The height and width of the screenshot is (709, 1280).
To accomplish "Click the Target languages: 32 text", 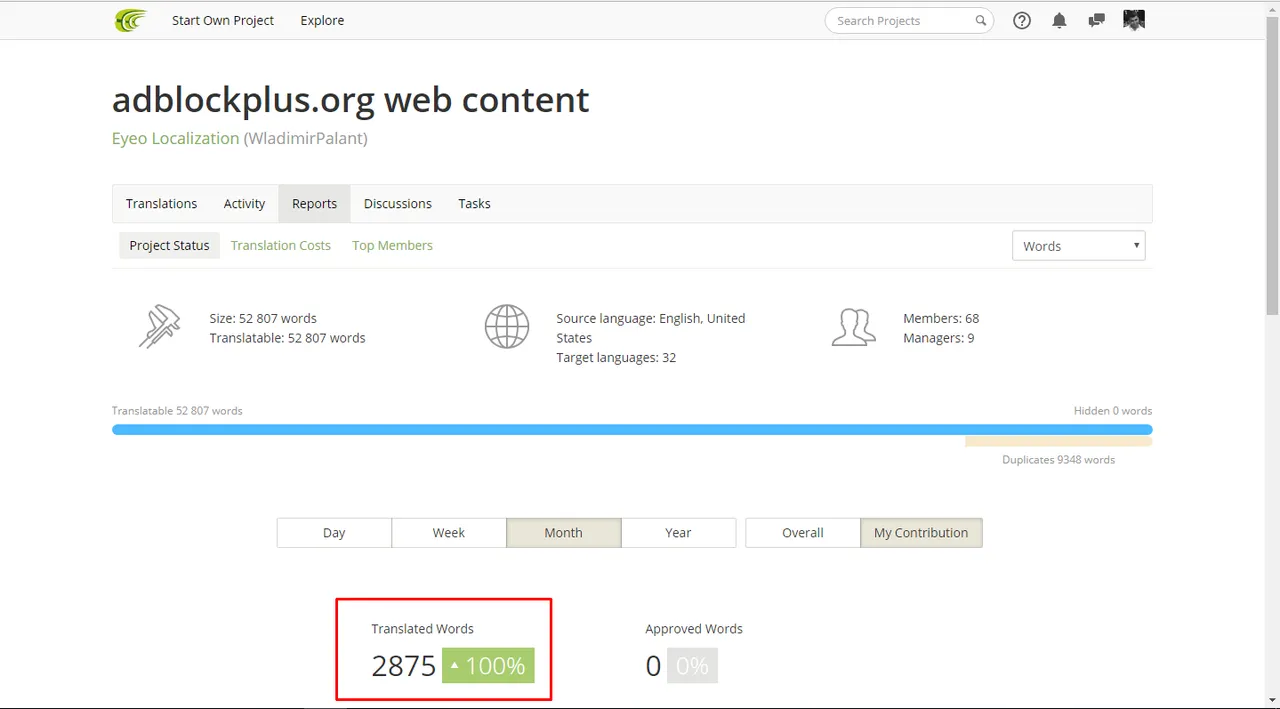I will click(616, 357).
